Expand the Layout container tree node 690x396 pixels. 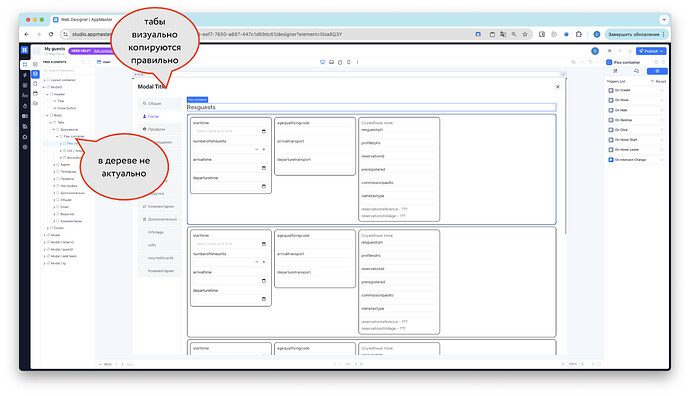coord(44,80)
